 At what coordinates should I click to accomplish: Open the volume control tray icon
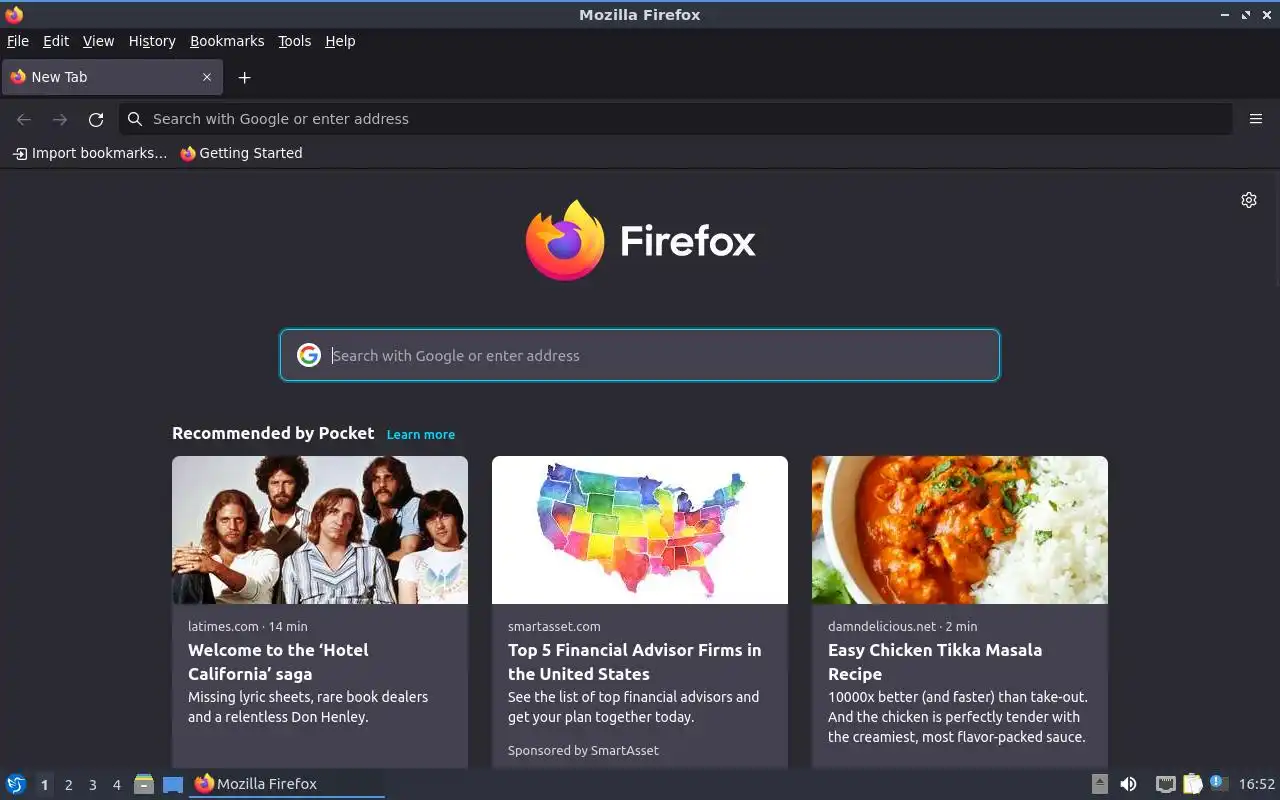click(1128, 784)
